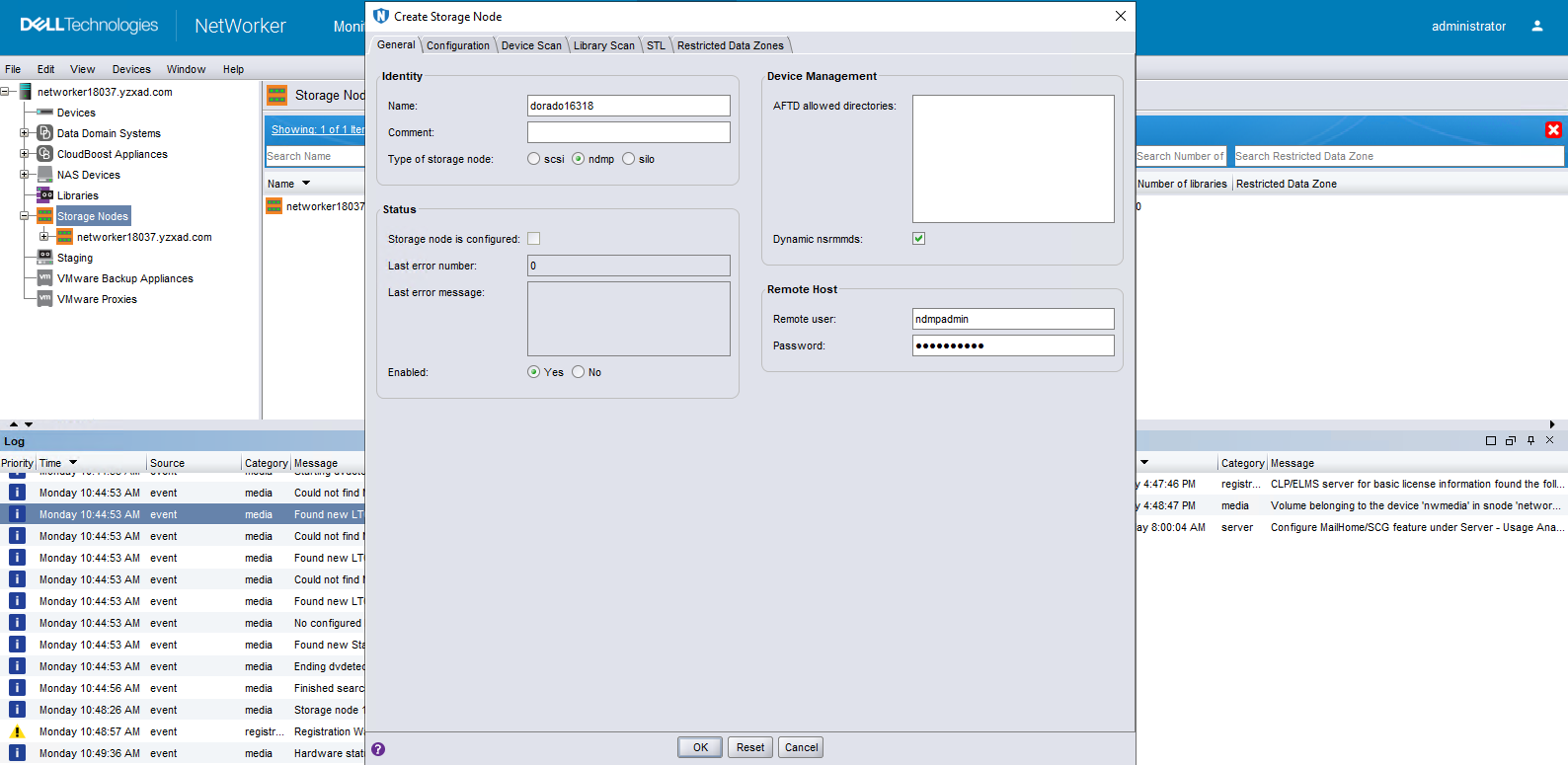Click the storage node icon in table row
Screen dimensions: 1568x765
tap(274, 205)
